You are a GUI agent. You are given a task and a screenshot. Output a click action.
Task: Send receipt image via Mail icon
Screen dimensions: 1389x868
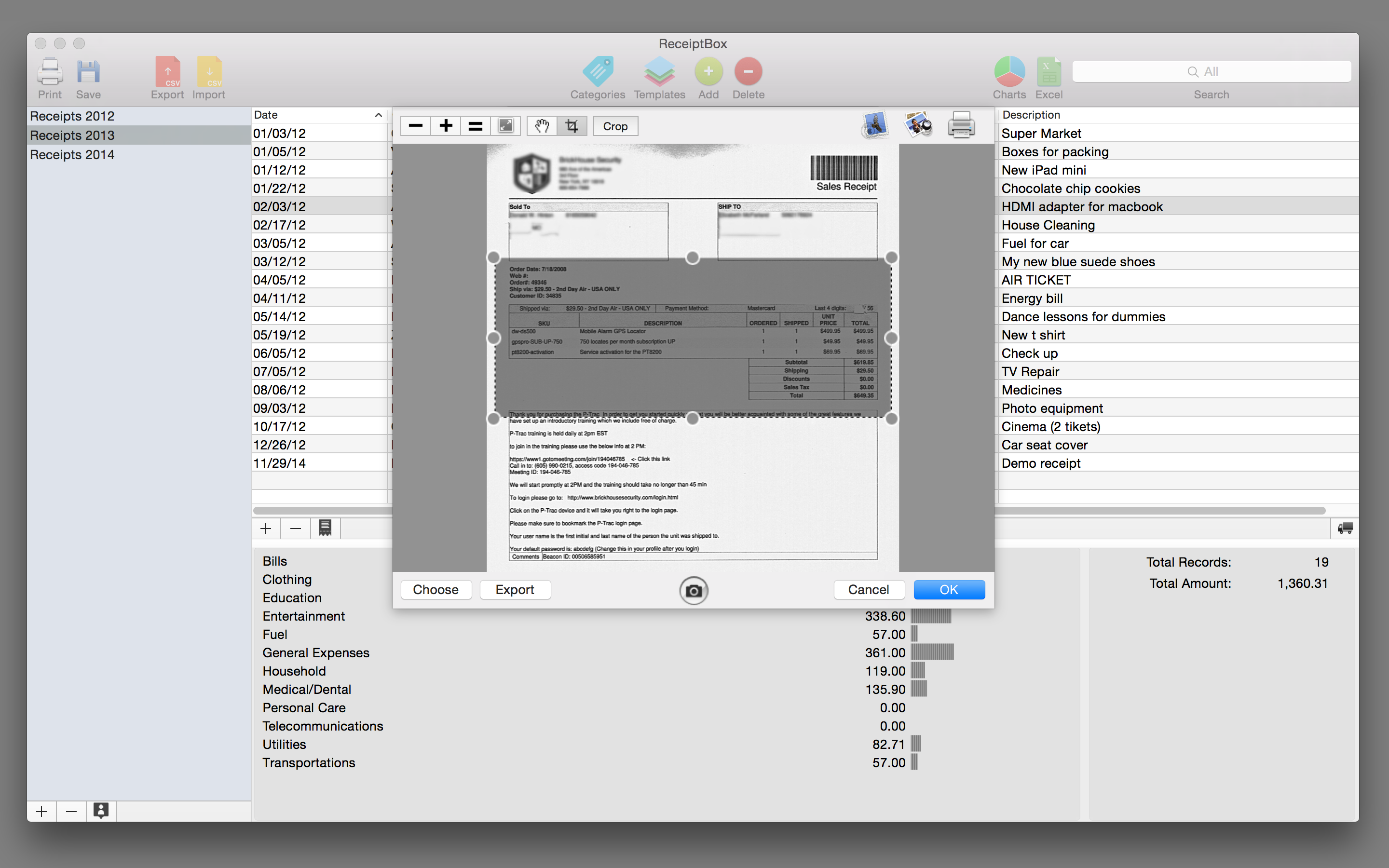click(x=875, y=124)
